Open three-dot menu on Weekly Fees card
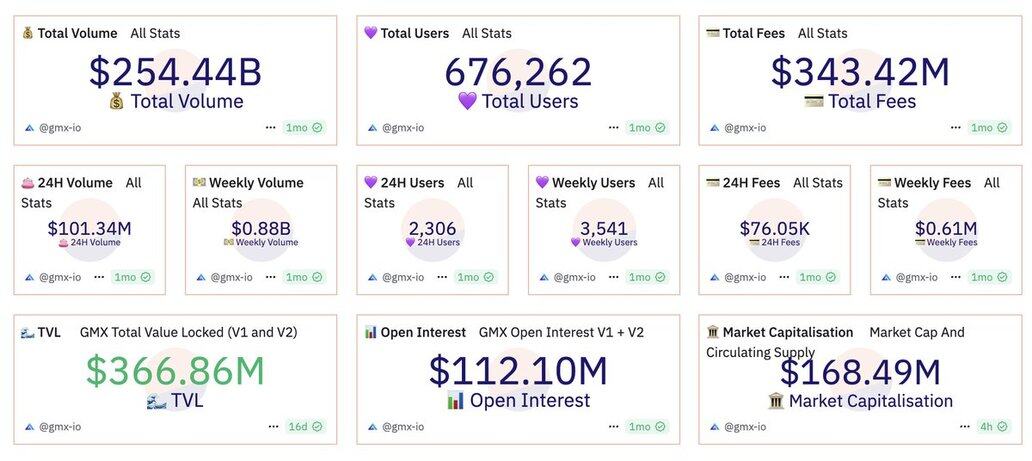The height and width of the screenshot is (461, 1032). [952, 277]
